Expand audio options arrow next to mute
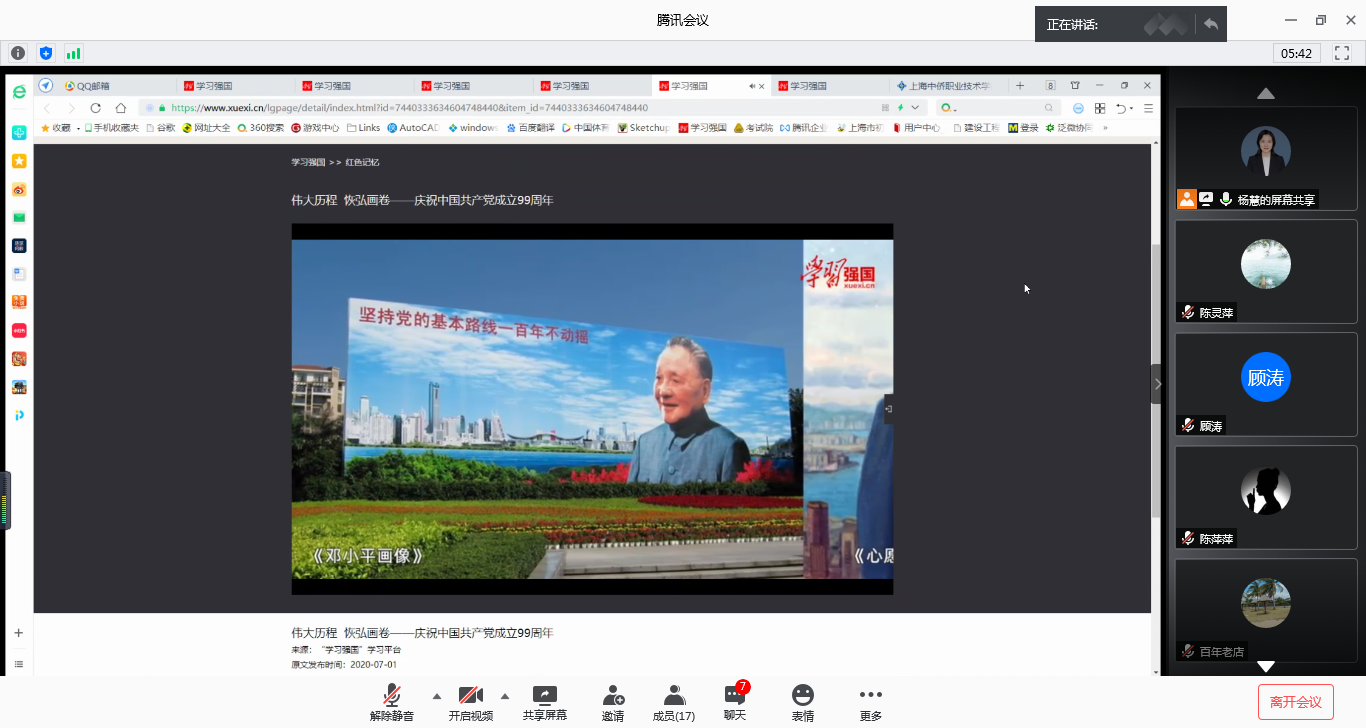The image size is (1366, 728). 436,696
